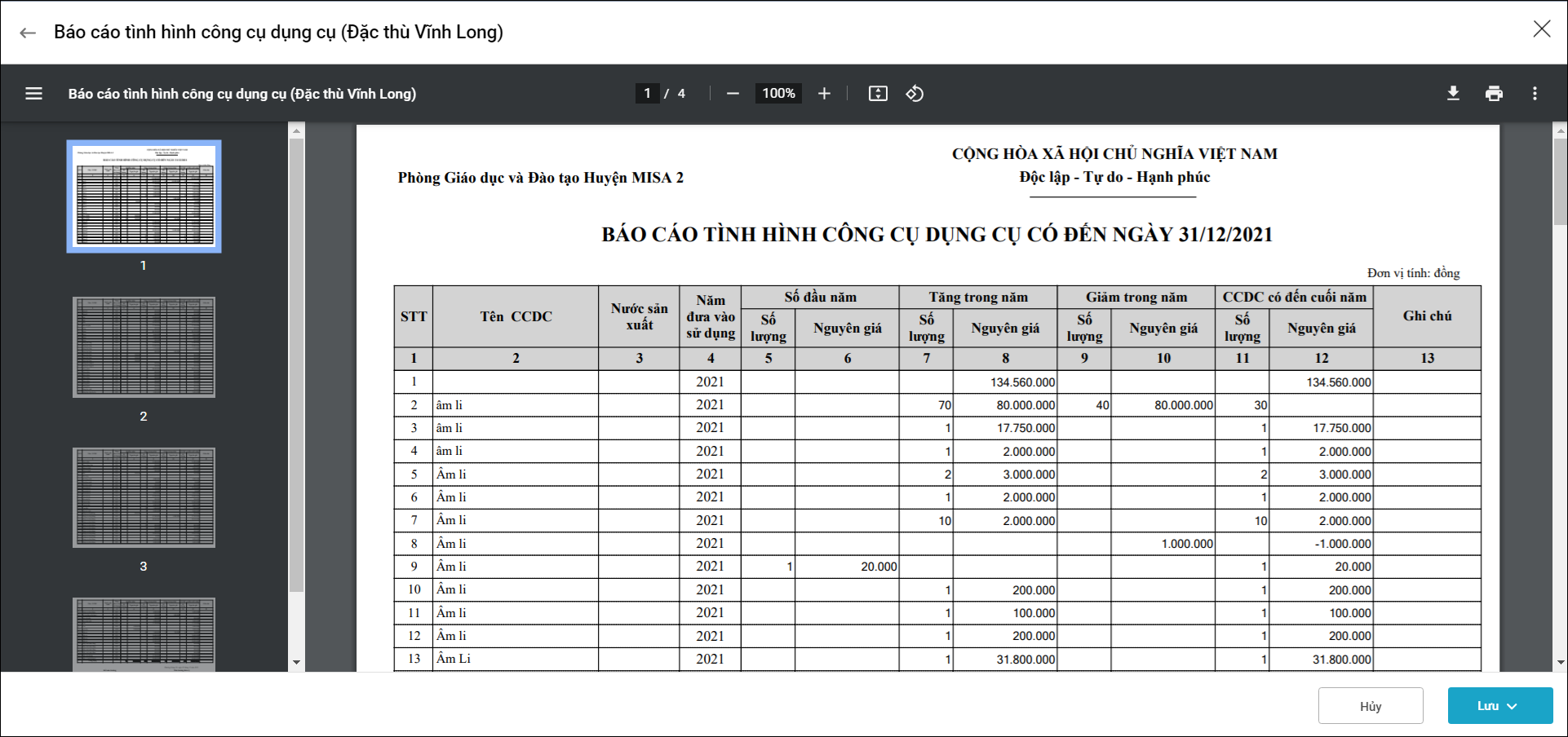The image size is (1568, 737).
Task: Click 'Đơn vị tính: đồng' label
Action: tap(1413, 273)
